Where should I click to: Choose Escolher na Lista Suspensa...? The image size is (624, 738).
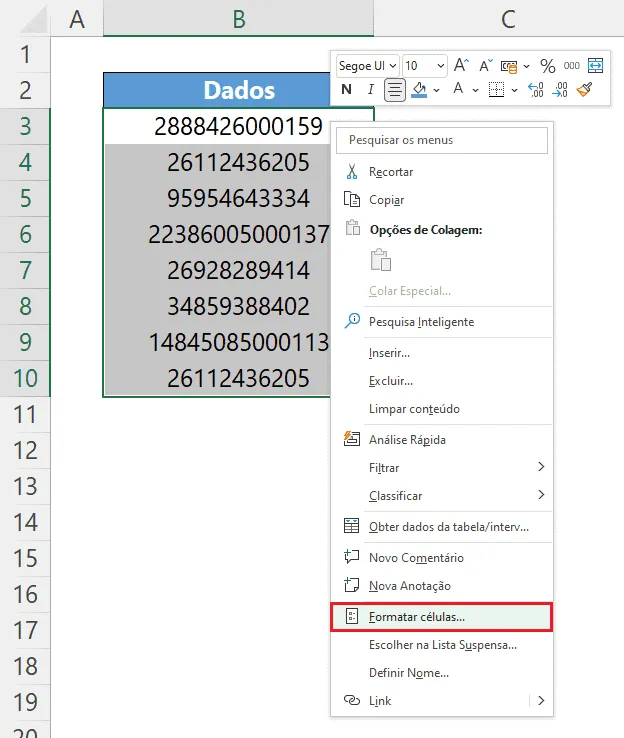click(442, 645)
